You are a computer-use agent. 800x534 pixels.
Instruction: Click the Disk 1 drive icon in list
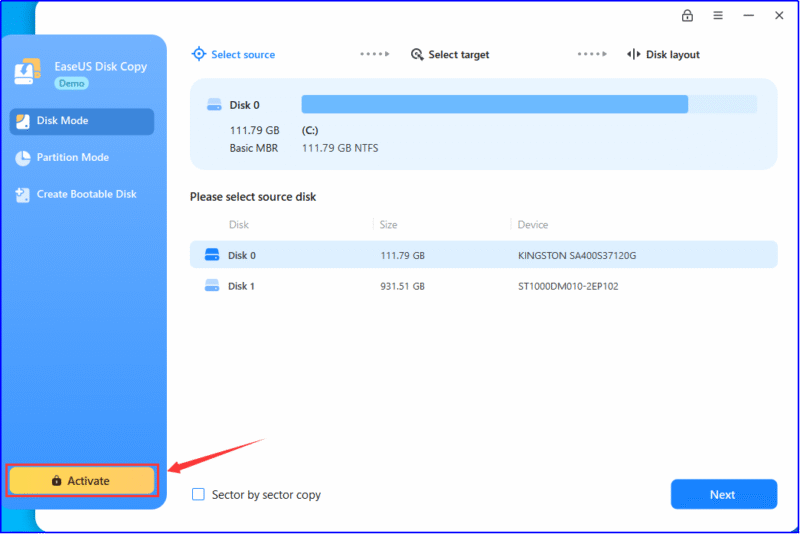[x=212, y=286]
